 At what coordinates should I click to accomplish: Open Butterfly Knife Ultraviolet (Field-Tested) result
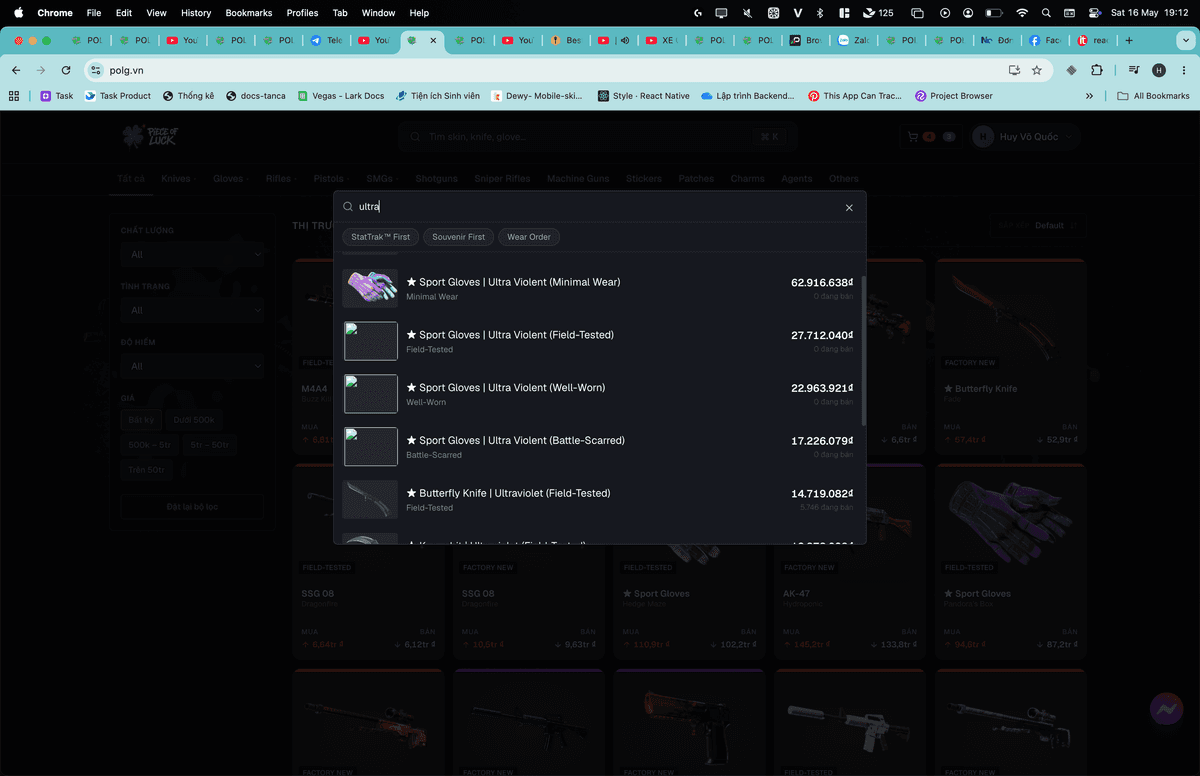(x=599, y=499)
